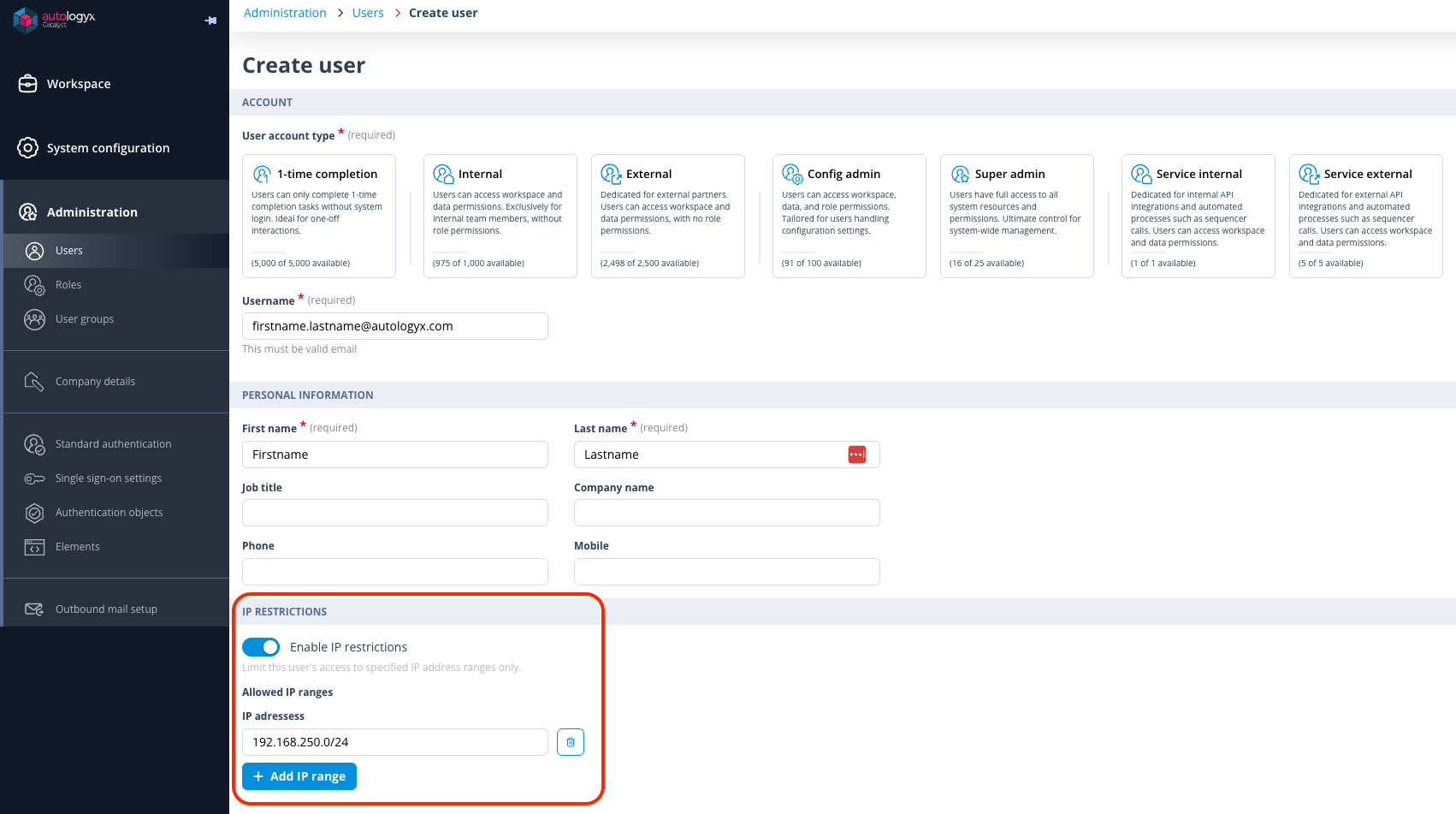The width and height of the screenshot is (1456, 814).
Task: Click the Outbound mail envelope icon
Action: (34, 609)
